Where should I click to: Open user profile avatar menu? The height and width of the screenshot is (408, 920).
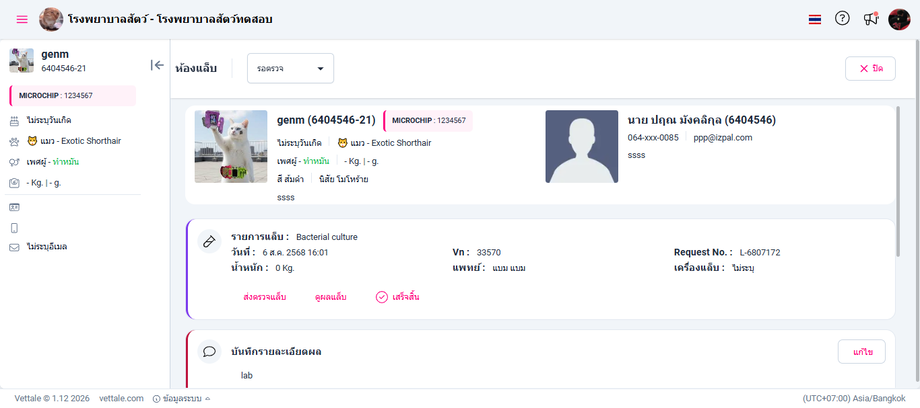pos(899,19)
